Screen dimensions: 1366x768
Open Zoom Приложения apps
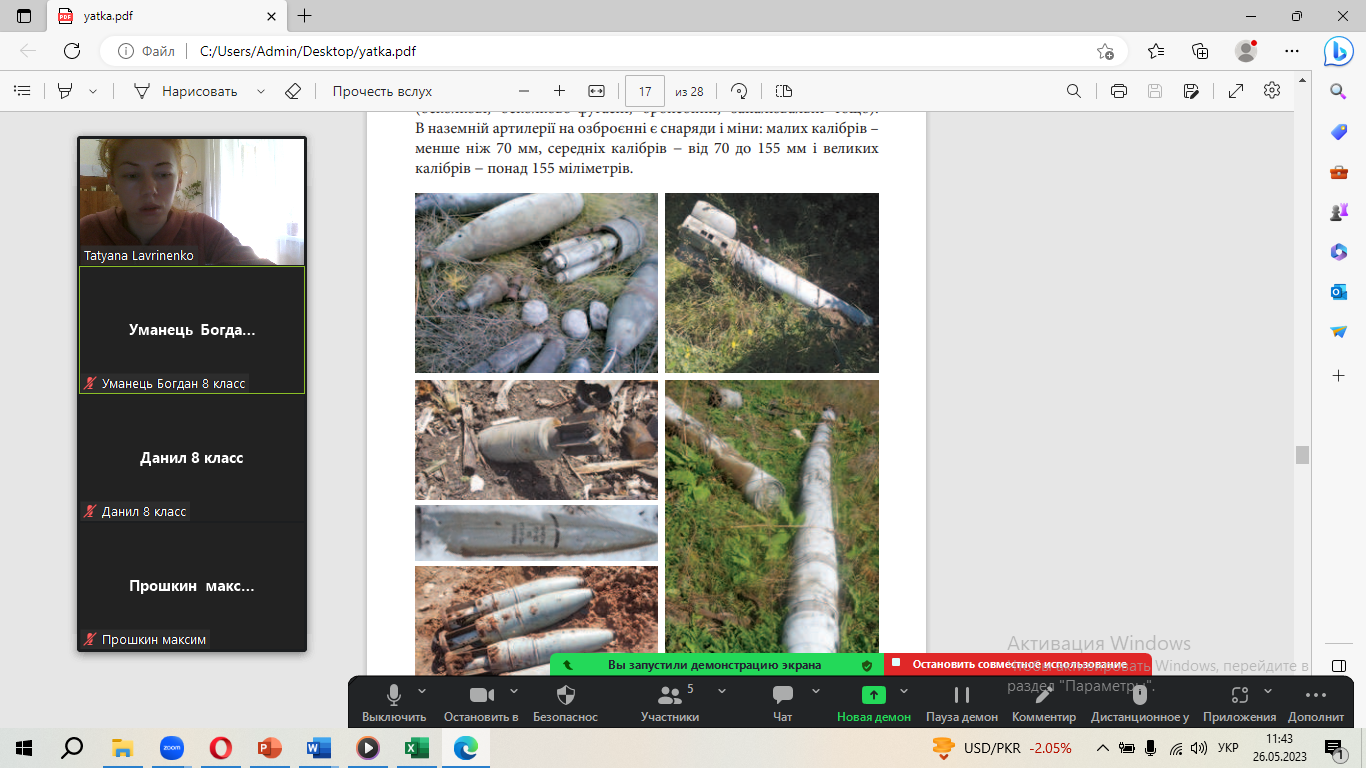click(1240, 703)
